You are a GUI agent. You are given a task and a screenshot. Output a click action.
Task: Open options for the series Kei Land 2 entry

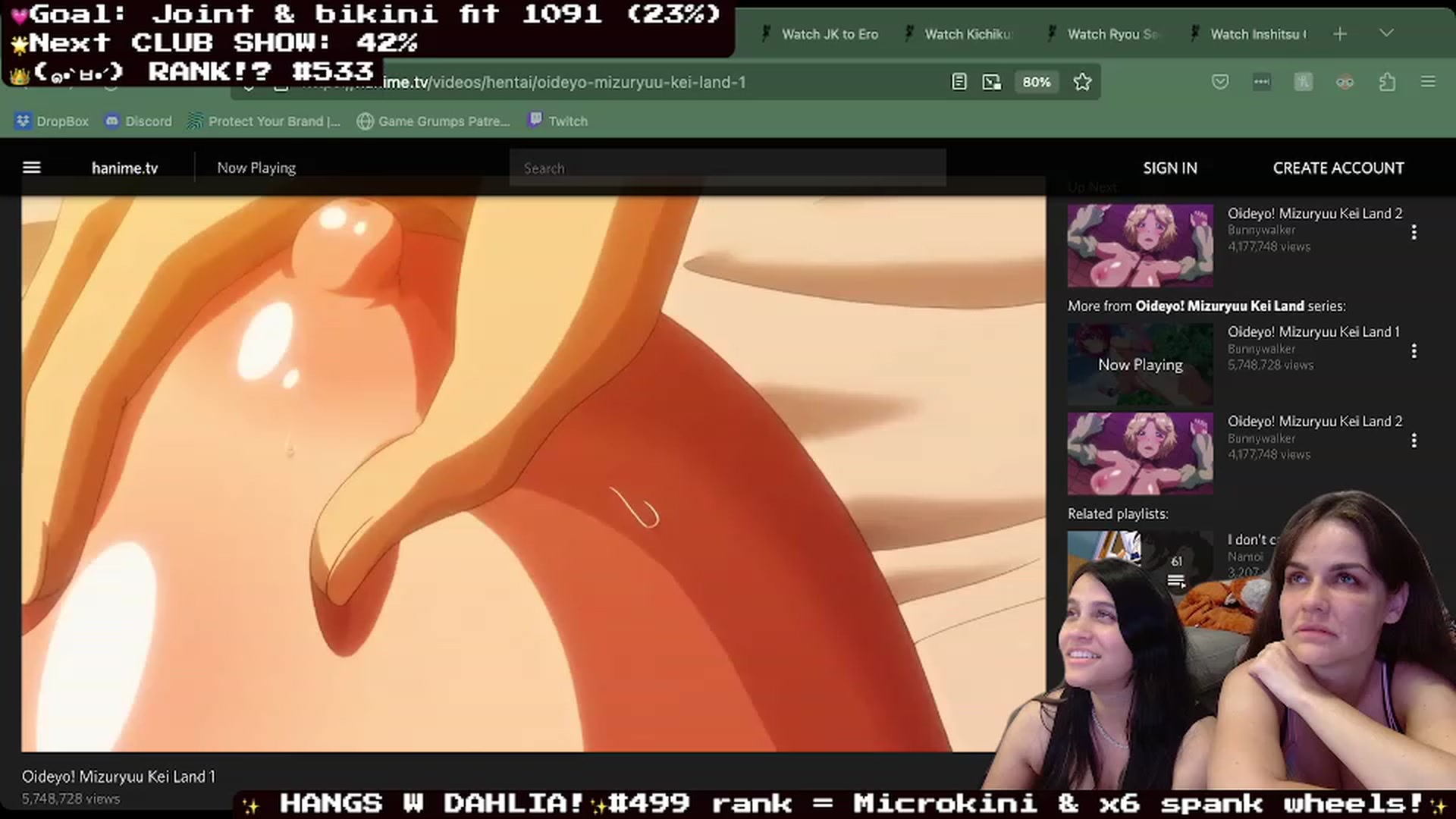click(x=1414, y=440)
